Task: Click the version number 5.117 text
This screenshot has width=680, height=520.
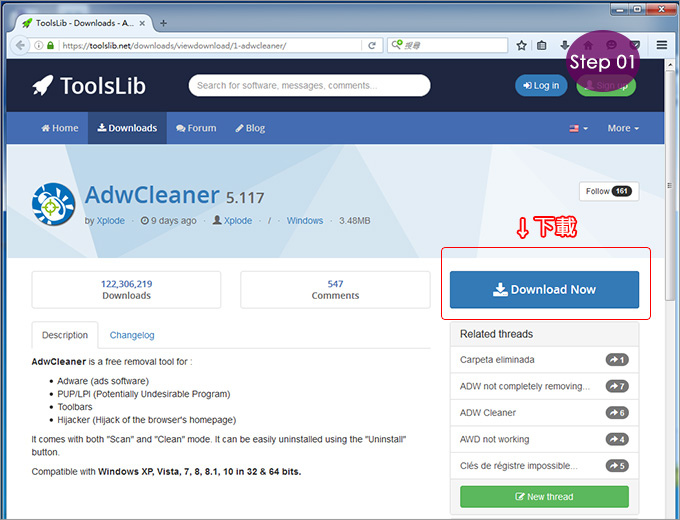Action: coord(245,198)
